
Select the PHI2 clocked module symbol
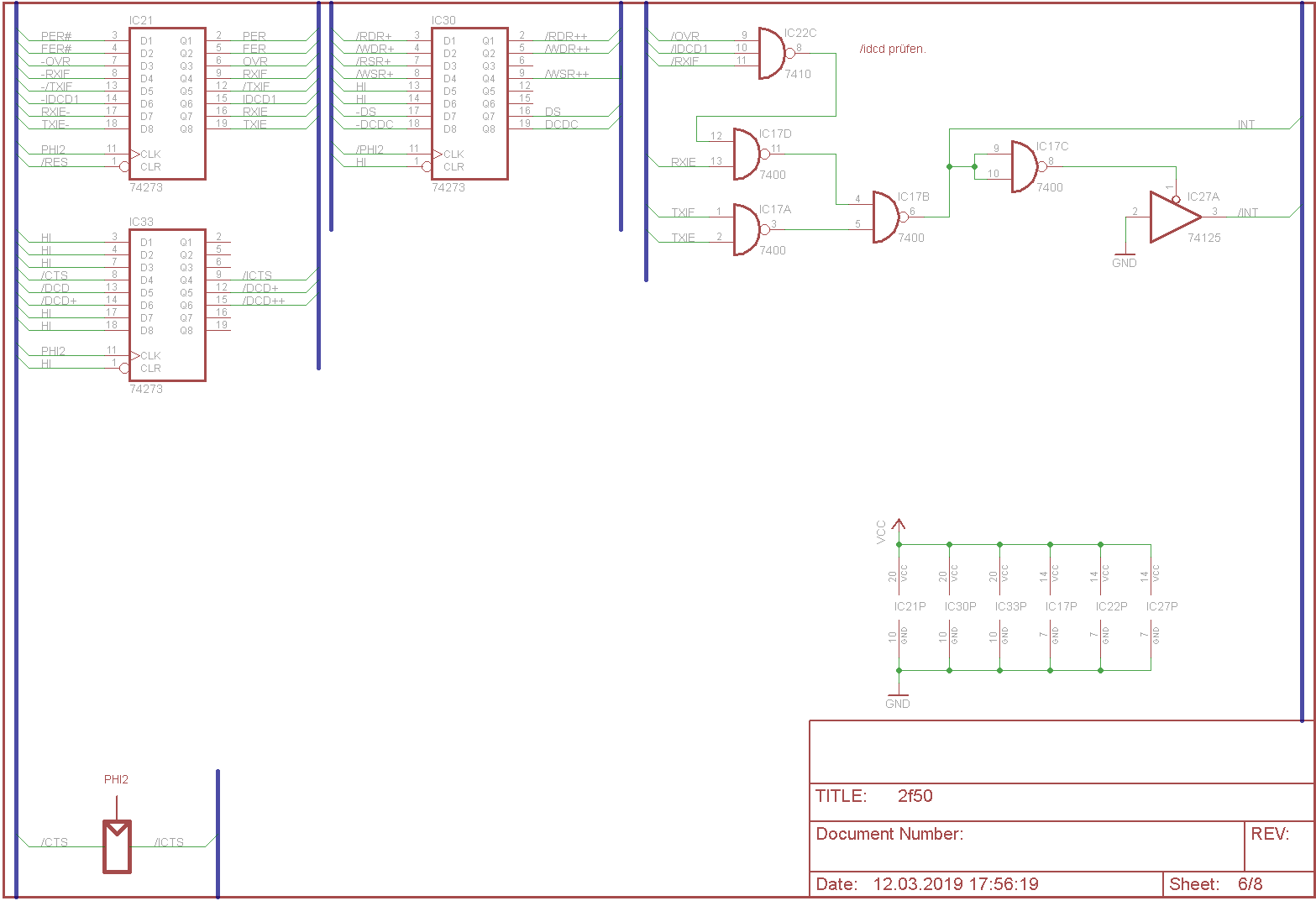(x=117, y=846)
